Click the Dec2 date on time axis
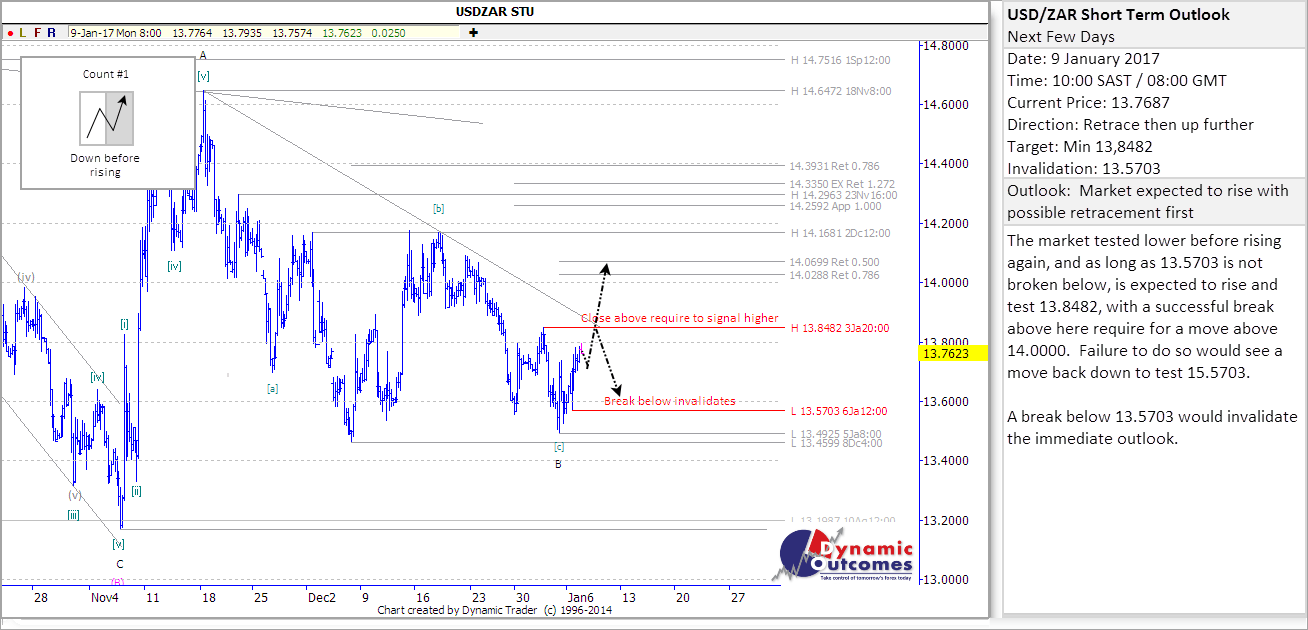Screen dimensions: 1308x630 click(321, 597)
